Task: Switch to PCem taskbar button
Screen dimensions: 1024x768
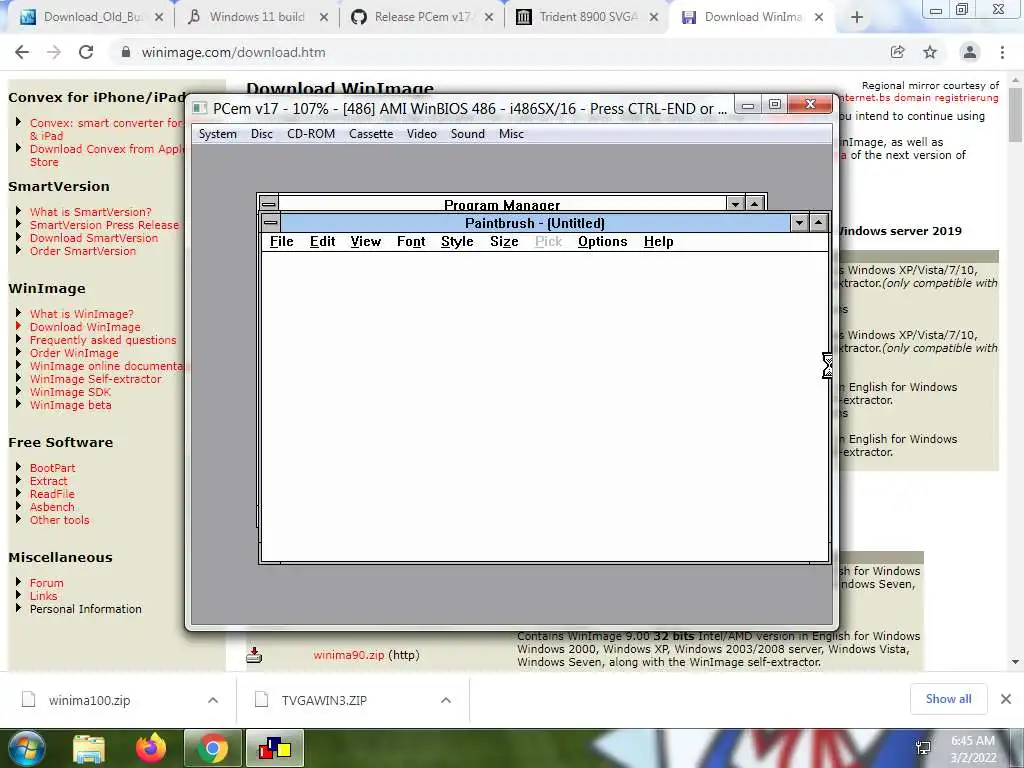Action: click(x=275, y=748)
